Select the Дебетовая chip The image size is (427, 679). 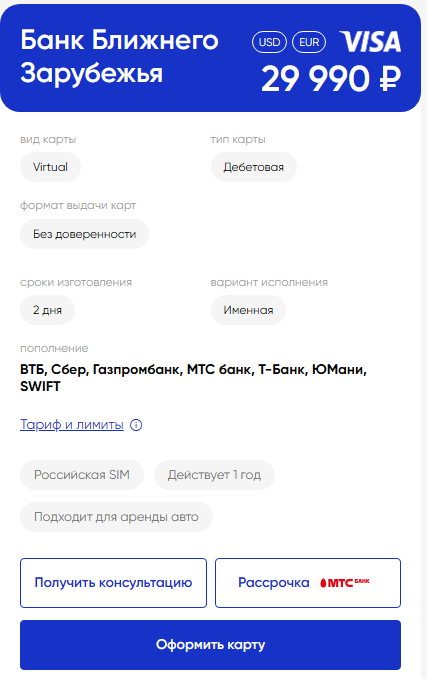(x=254, y=167)
